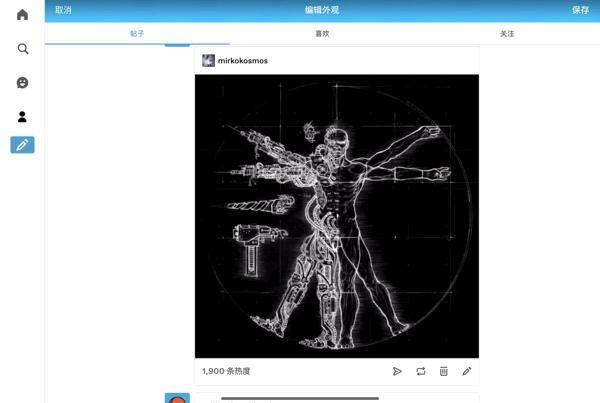
Task: Reblog the mirkokosmos post
Action: pyautogui.click(x=421, y=371)
